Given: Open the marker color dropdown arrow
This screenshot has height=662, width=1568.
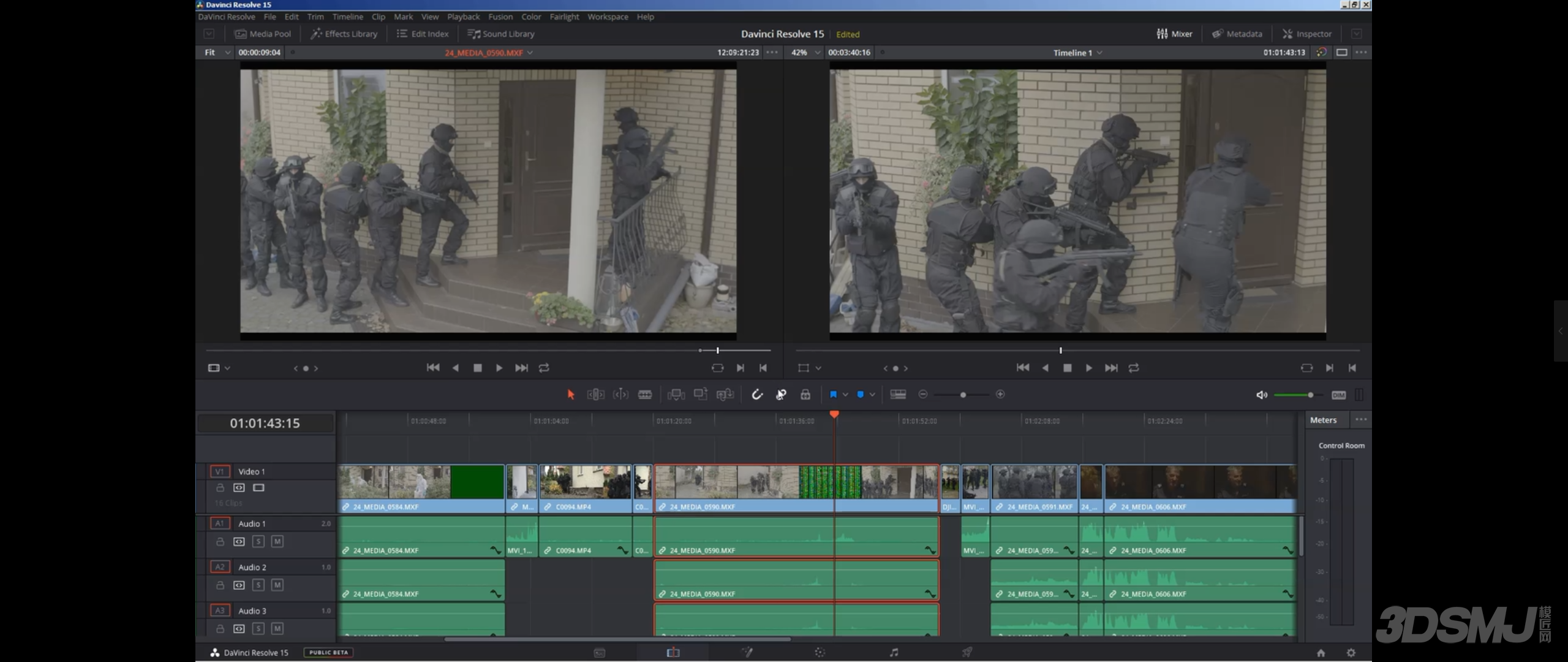Looking at the screenshot, I should 872,395.
